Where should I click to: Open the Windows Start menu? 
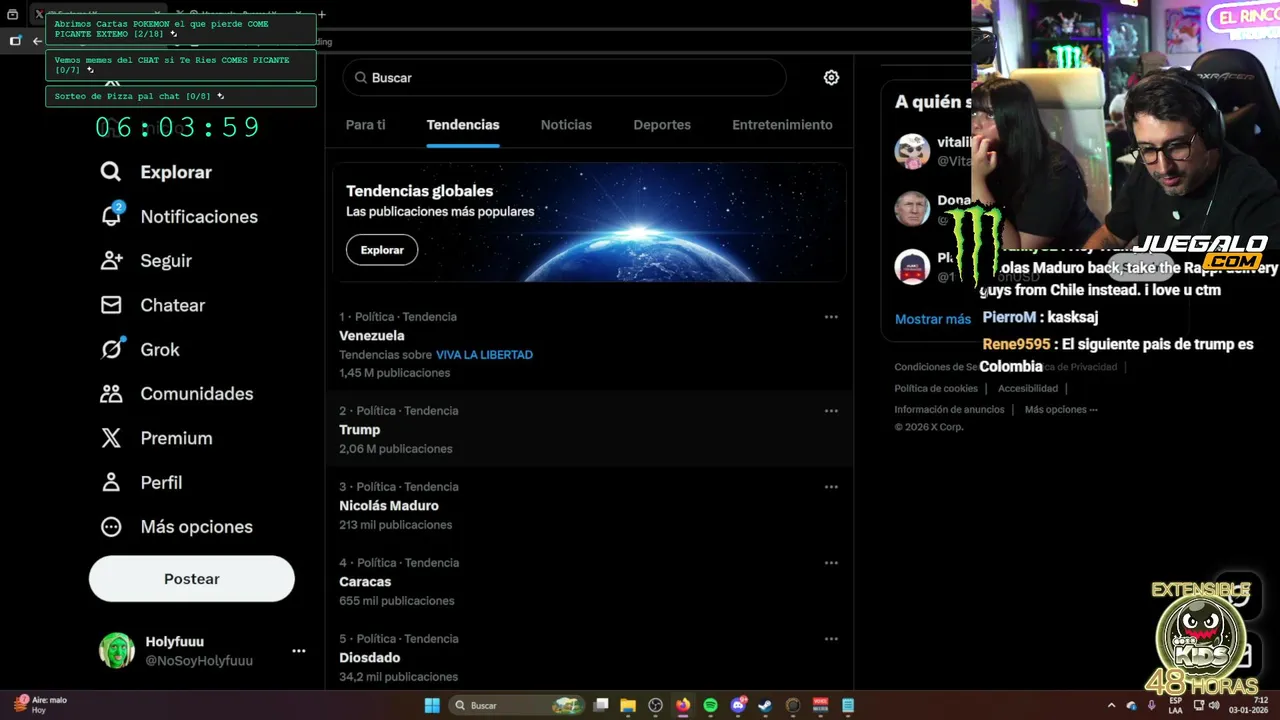pos(432,705)
